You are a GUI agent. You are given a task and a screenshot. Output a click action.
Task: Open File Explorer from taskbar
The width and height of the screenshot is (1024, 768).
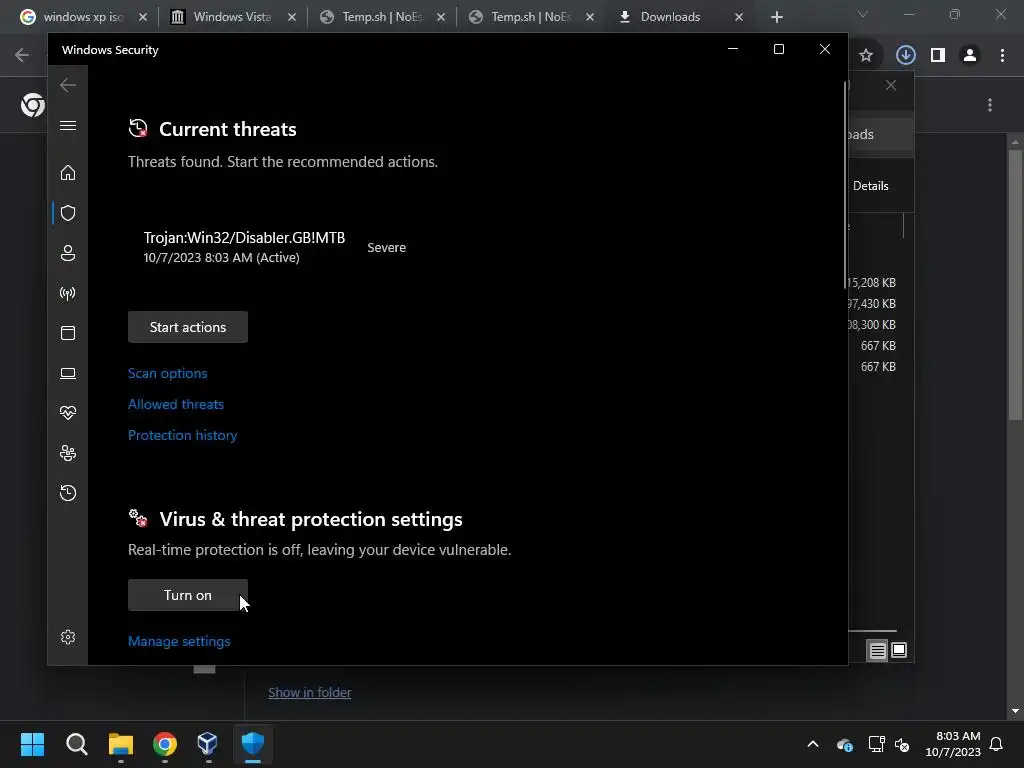click(x=121, y=744)
